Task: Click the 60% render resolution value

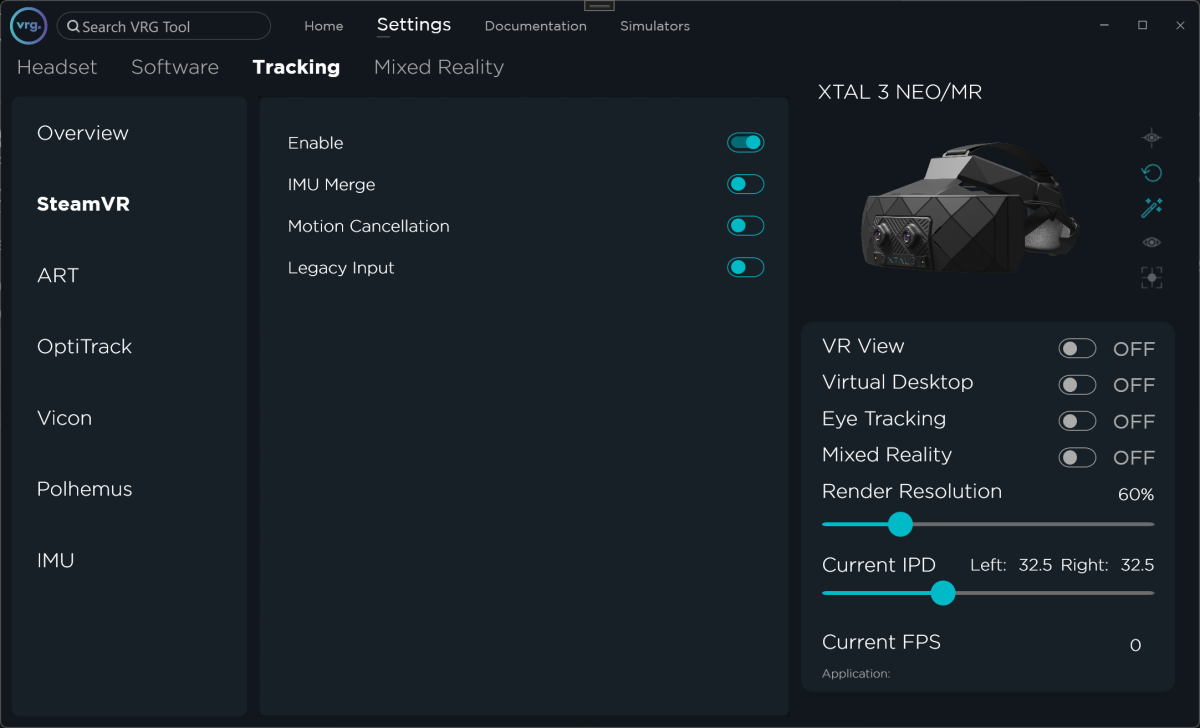Action: pyautogui.click(x=1136, y=494)
